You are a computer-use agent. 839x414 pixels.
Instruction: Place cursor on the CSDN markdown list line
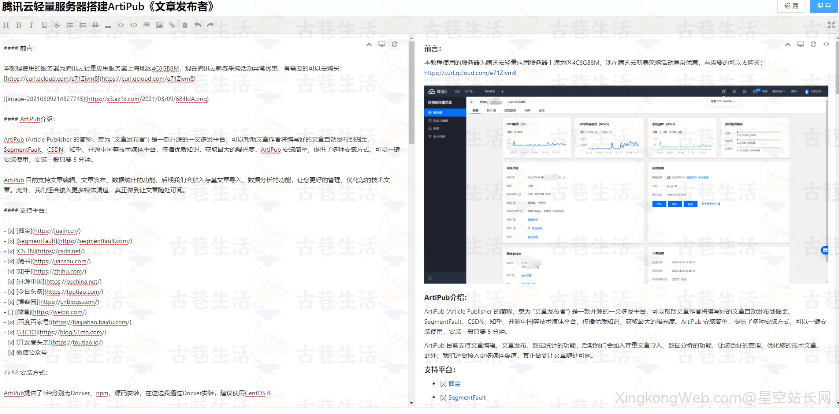44,251
